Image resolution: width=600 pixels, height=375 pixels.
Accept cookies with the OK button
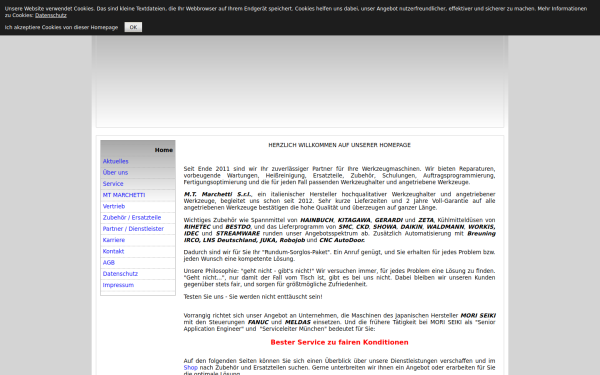[133, 27]
